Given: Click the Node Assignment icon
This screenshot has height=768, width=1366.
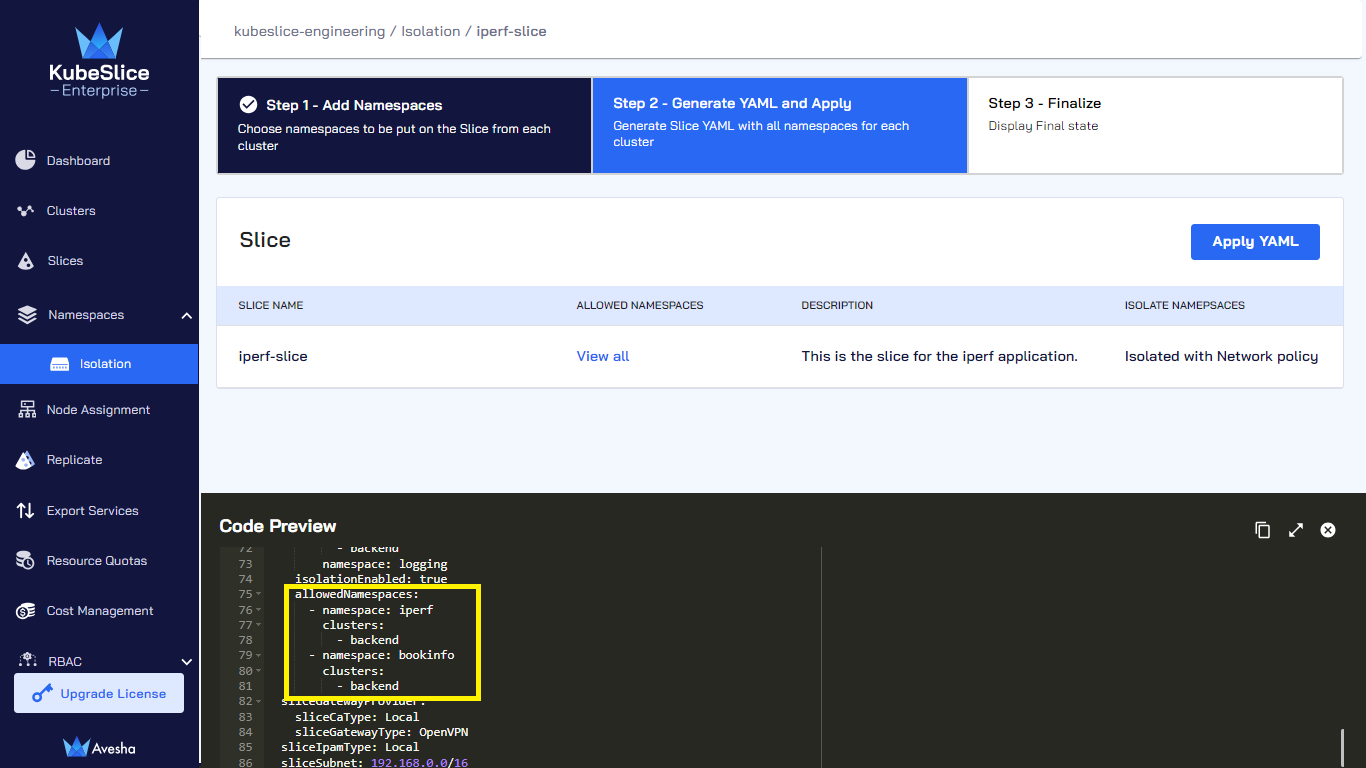Looking at the screenshot, I should pyautogui.click(x=27, y=410).
